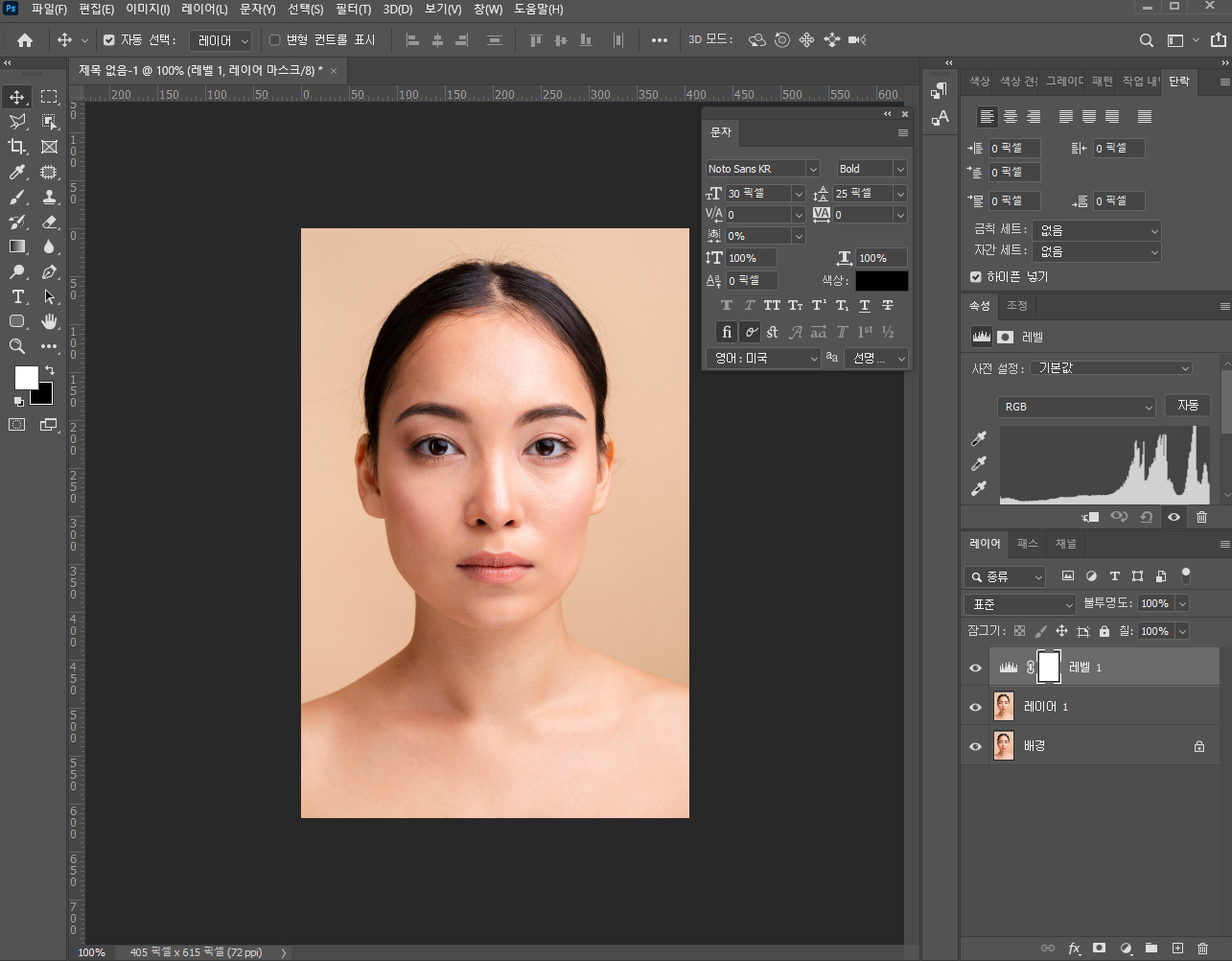Create a new layer from Layers panel
The height and width of the screenshot is (961, 1232).
point(1177,949)
